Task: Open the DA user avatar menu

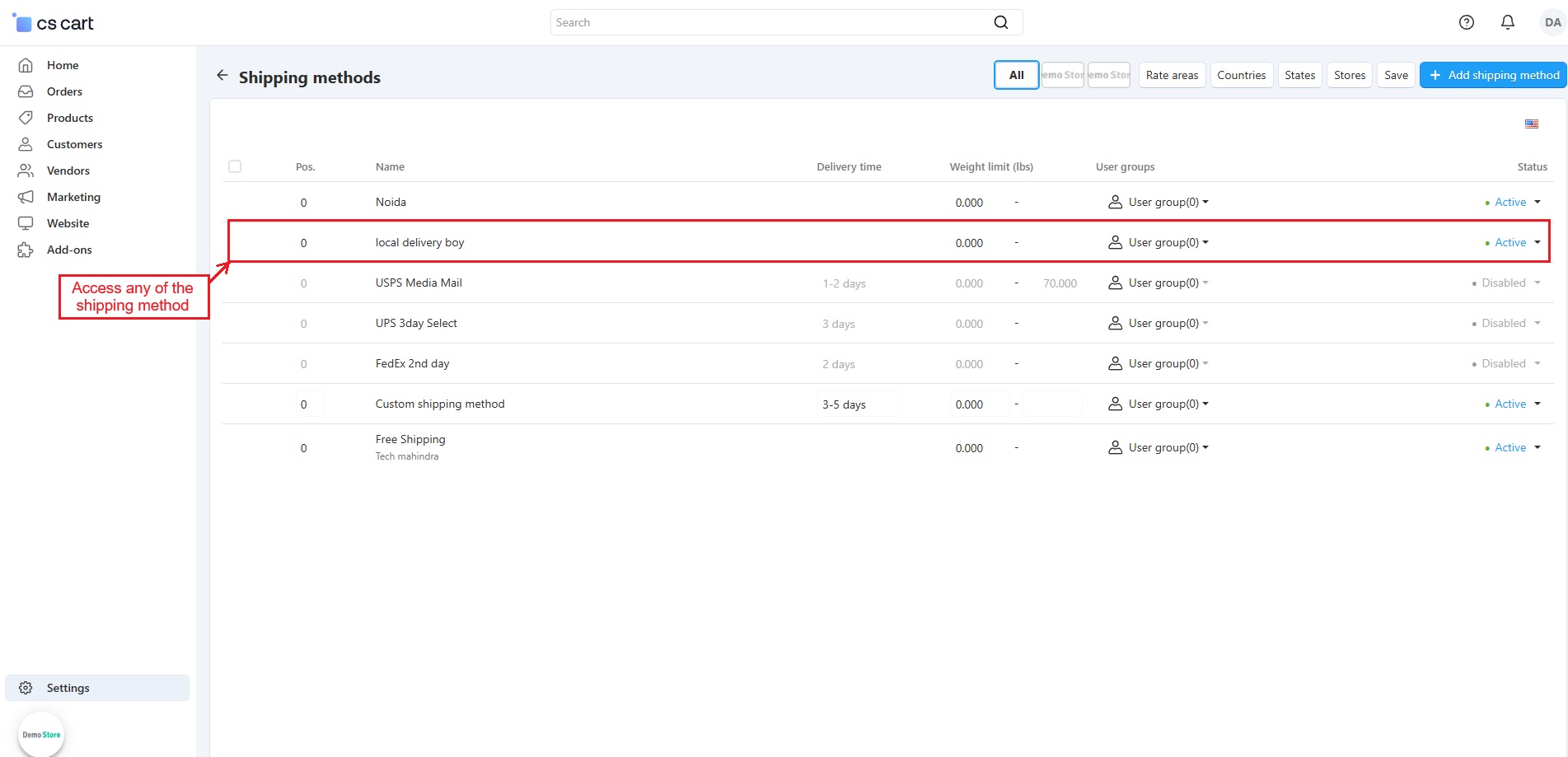Action: [1552, 22]
